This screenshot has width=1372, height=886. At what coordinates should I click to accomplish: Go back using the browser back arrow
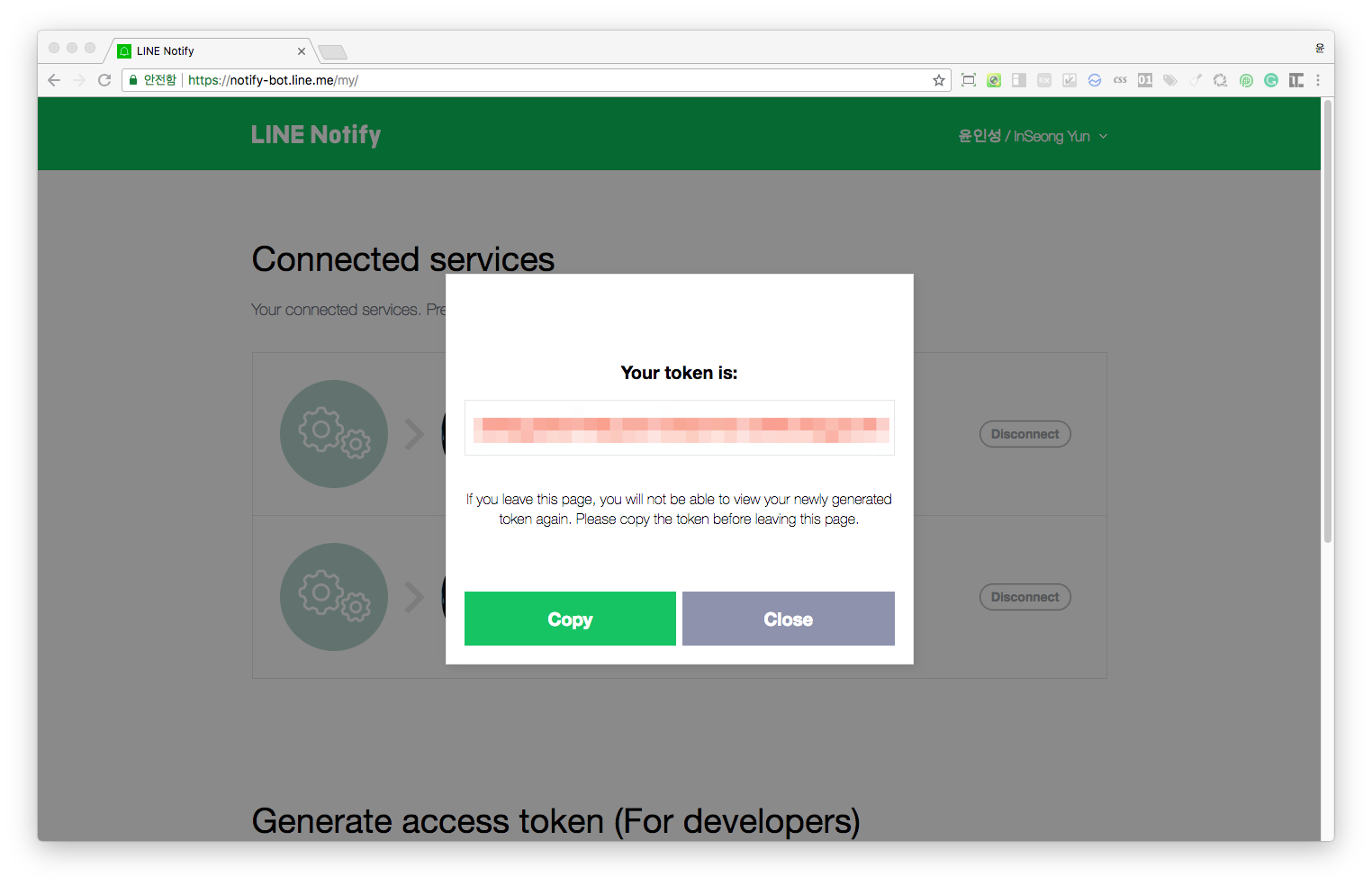(x=54, y=80)
